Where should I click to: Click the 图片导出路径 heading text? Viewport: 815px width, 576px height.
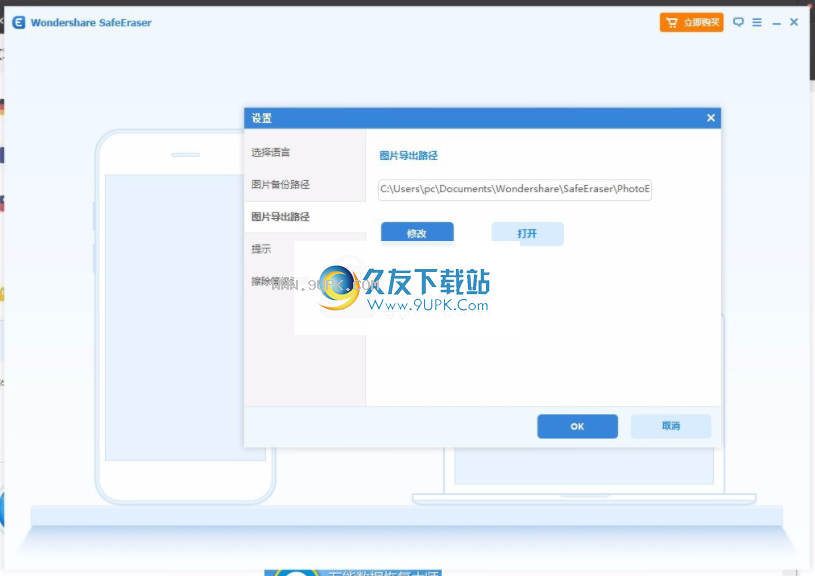point(409,155)
